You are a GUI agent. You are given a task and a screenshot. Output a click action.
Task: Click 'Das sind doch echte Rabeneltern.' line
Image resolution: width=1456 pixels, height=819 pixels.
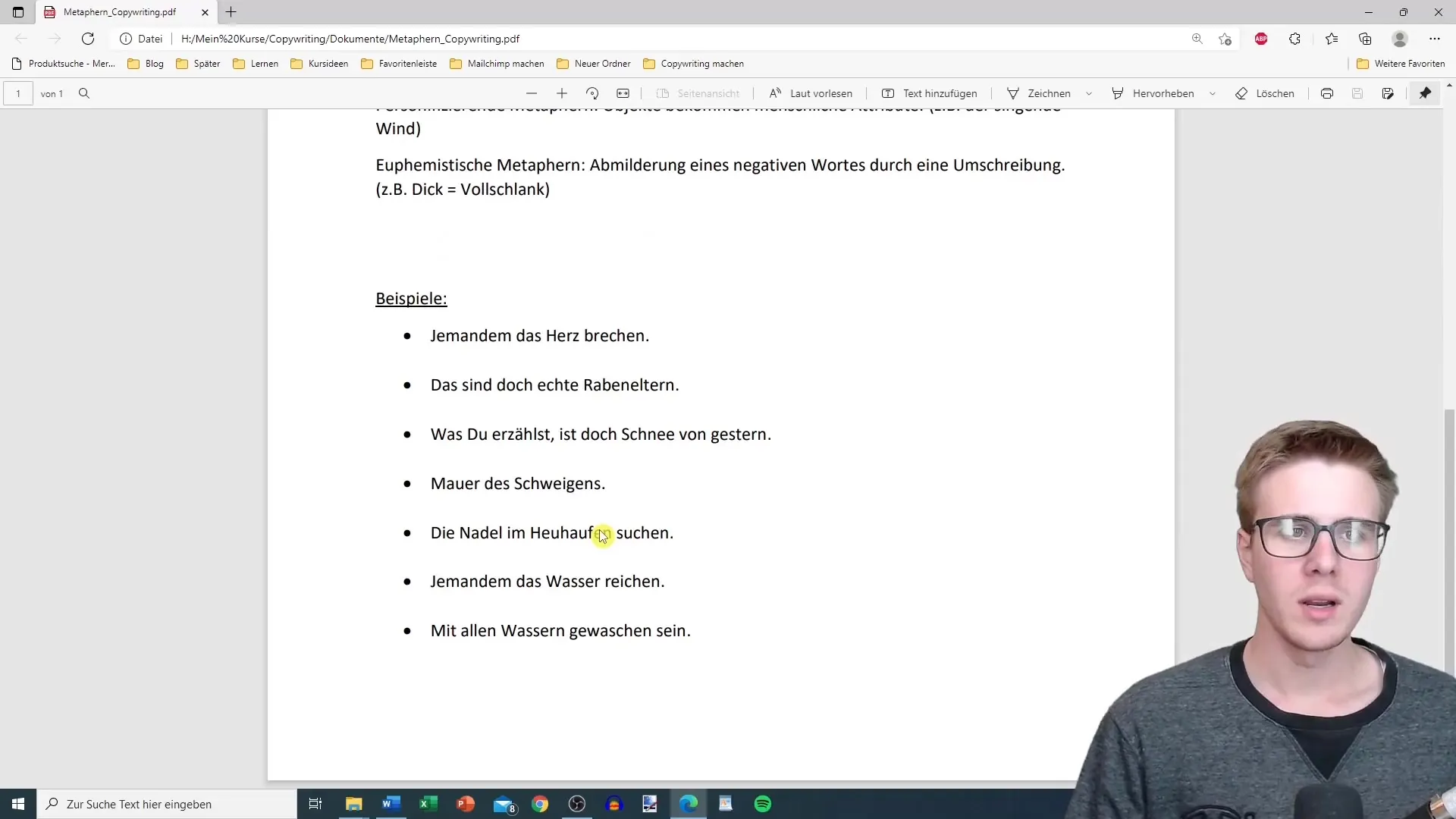tap(554, 385)
